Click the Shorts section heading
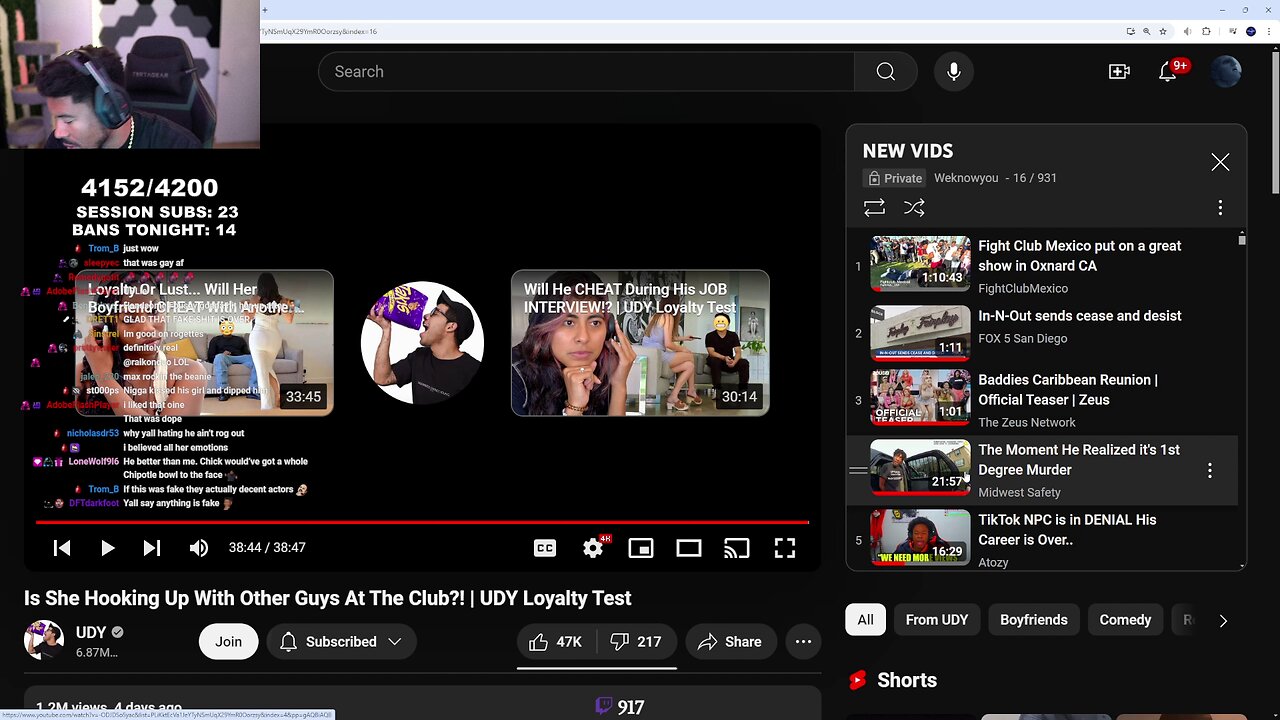Image resolution: width=1280 pixels, height=720 pixels. click(907, 680)
